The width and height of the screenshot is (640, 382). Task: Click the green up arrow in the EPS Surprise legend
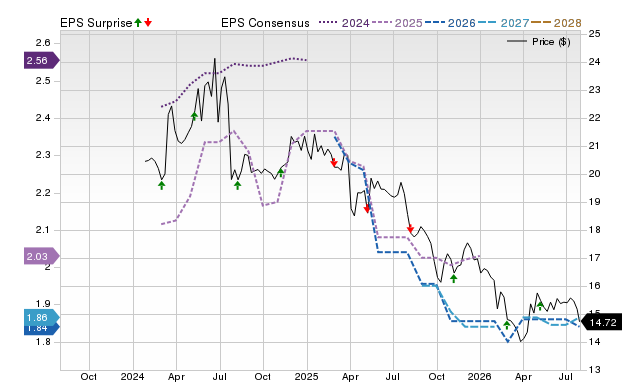[138, 23]
